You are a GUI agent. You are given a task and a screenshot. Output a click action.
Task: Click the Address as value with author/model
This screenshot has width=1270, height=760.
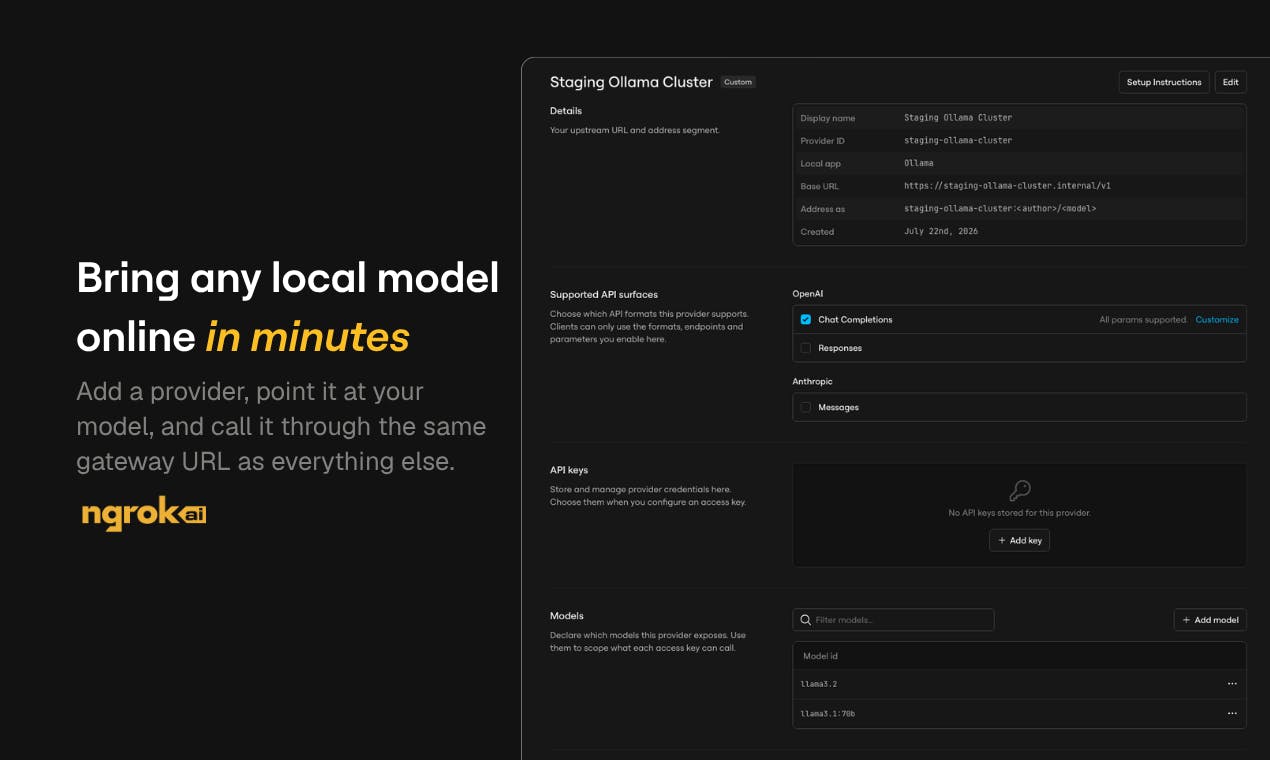[1000, 209]
